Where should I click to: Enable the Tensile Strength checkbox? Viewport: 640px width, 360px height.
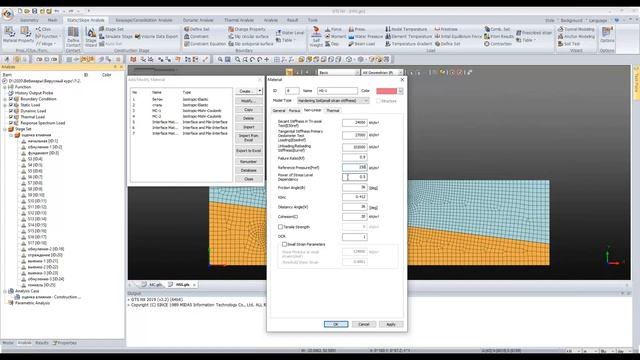tap(280, 227)
